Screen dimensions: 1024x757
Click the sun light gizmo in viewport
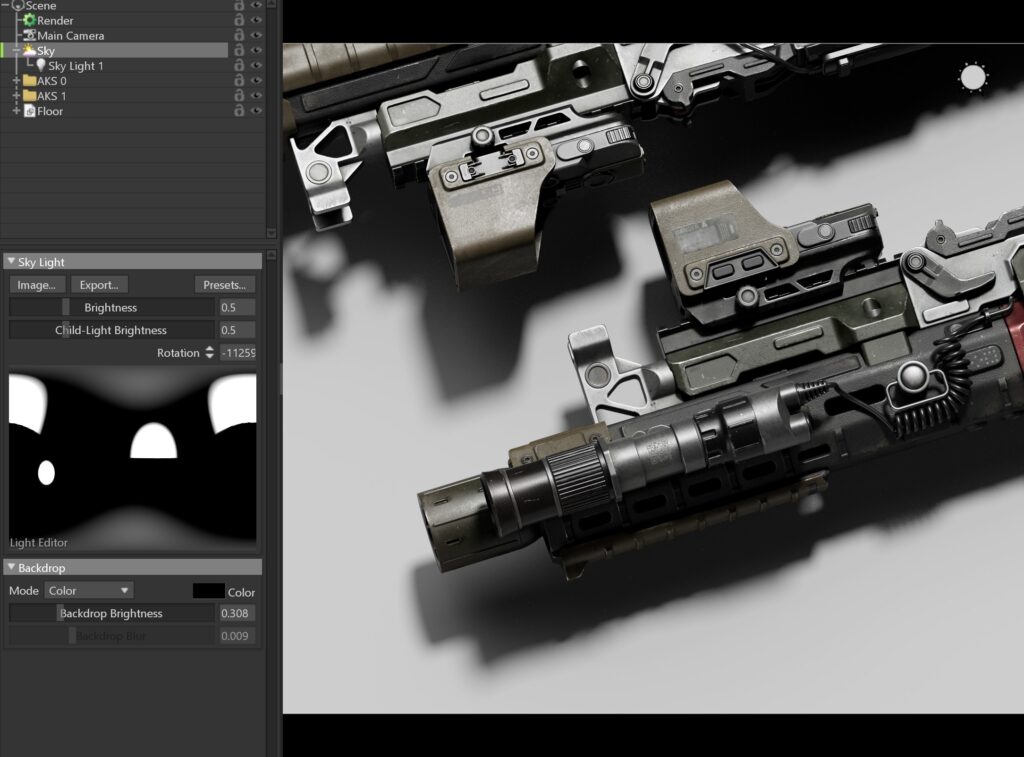click(973, 78)
